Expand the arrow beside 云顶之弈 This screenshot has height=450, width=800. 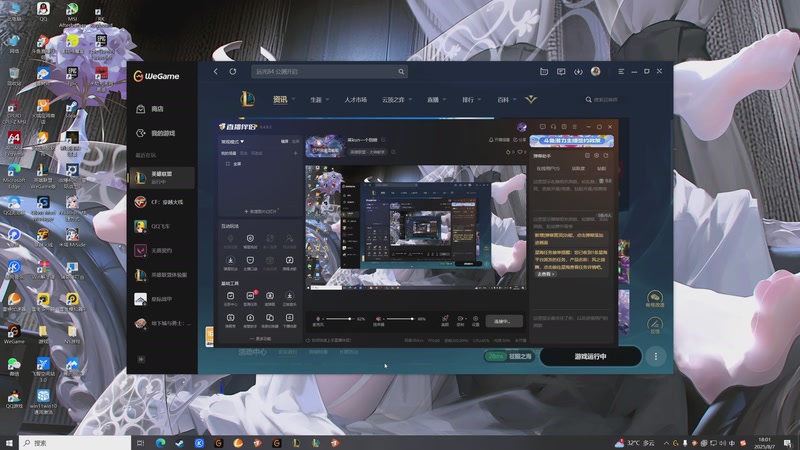click(x=410, y=99)
